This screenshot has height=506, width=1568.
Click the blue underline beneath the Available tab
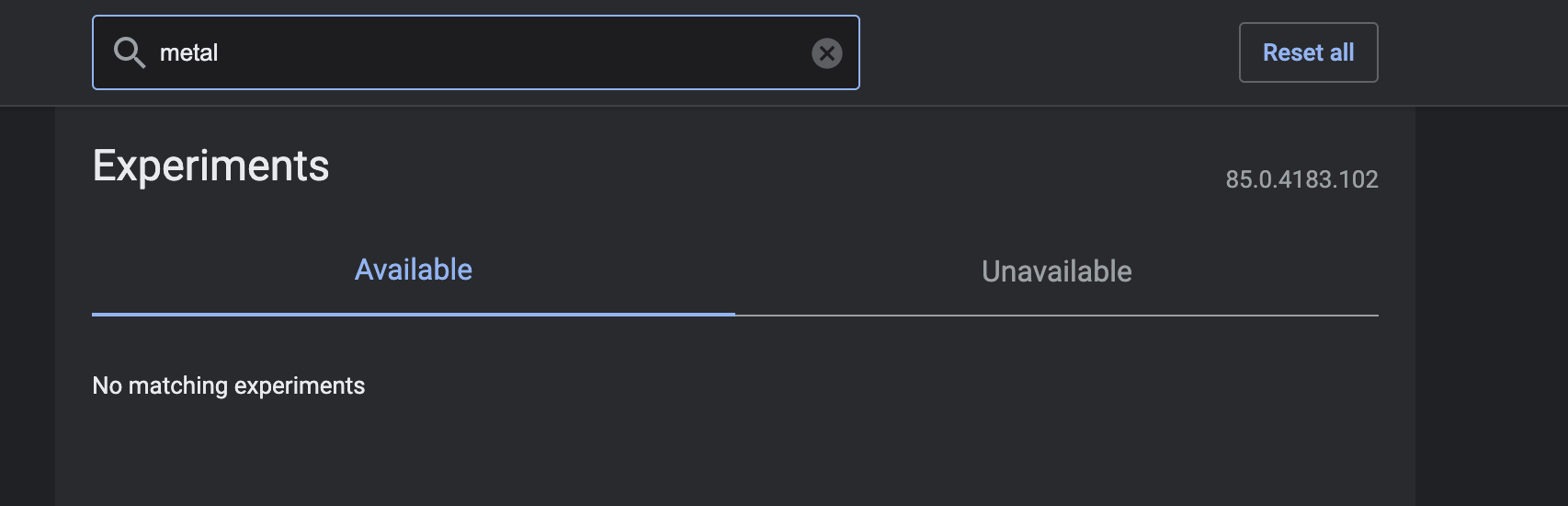coord(414,314)
